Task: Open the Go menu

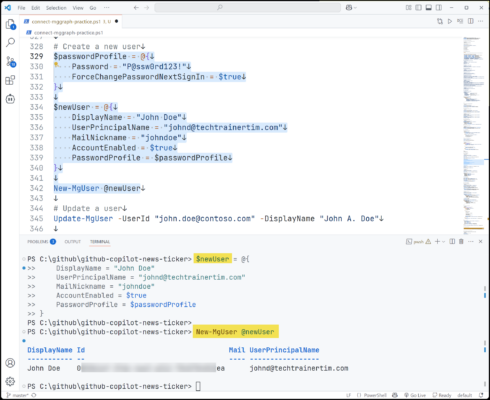Action: (93, 8)
